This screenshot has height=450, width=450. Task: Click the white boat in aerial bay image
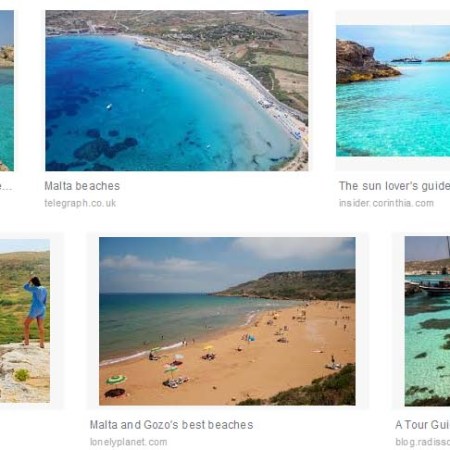109,107
